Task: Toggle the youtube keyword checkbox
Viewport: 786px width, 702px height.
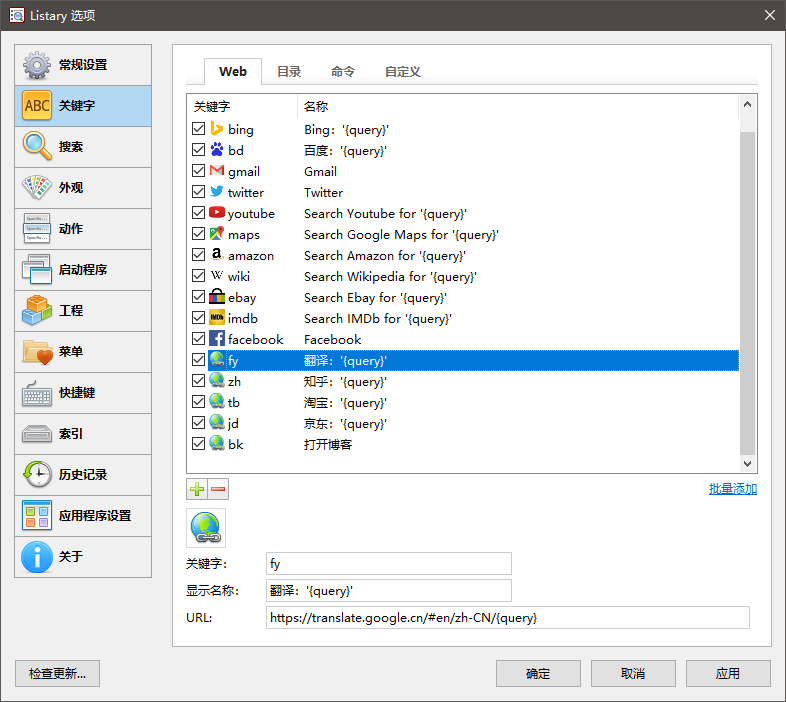Action: (x=198, y=213)
